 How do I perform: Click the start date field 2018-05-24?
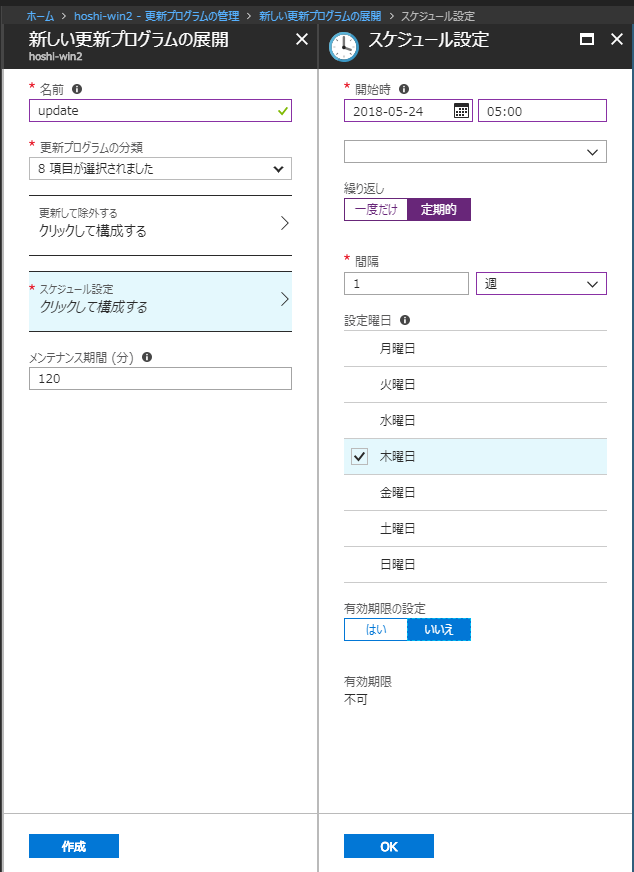tap(408, 111)
